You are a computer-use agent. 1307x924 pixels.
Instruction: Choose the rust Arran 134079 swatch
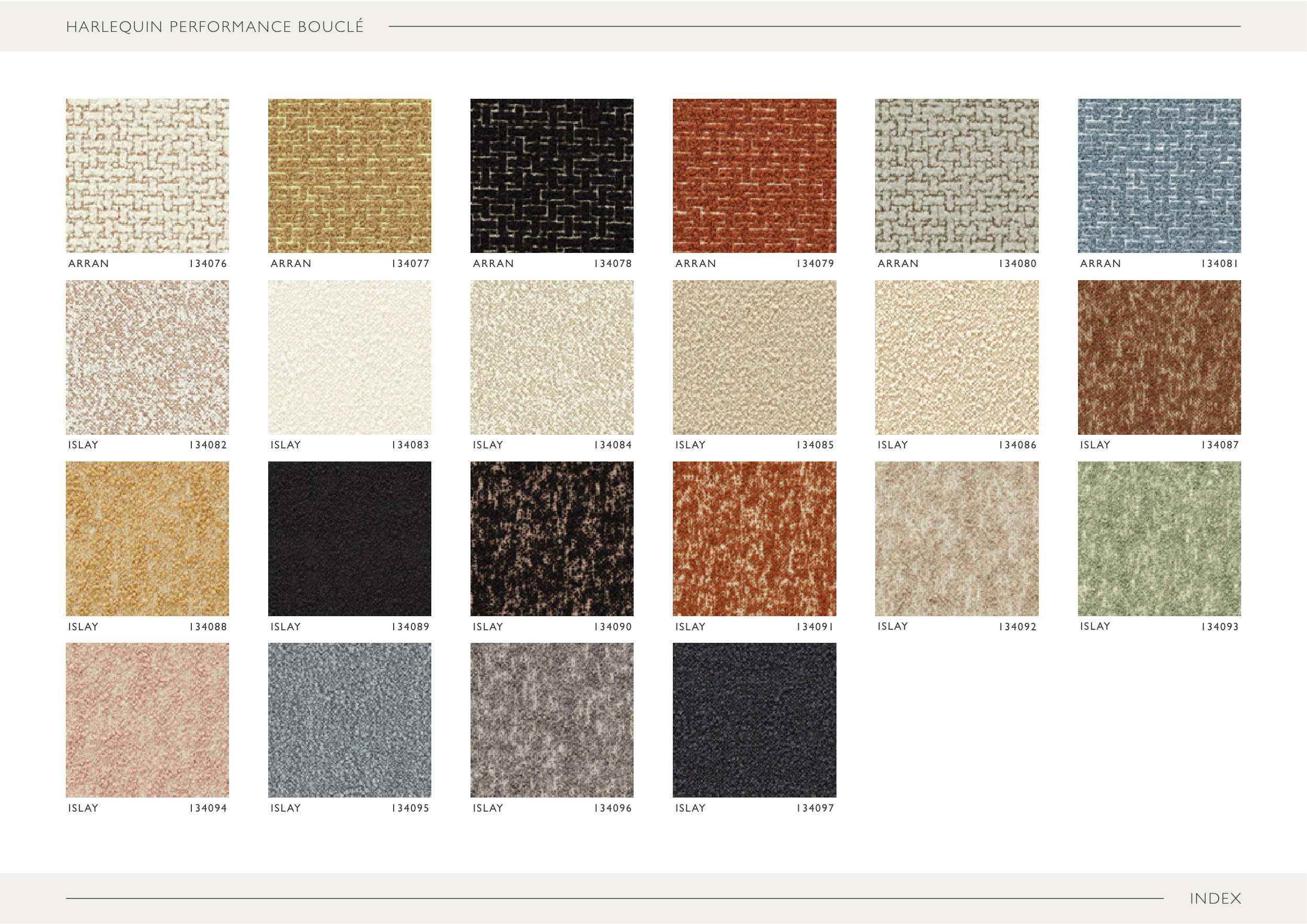(x=754, y=176)
